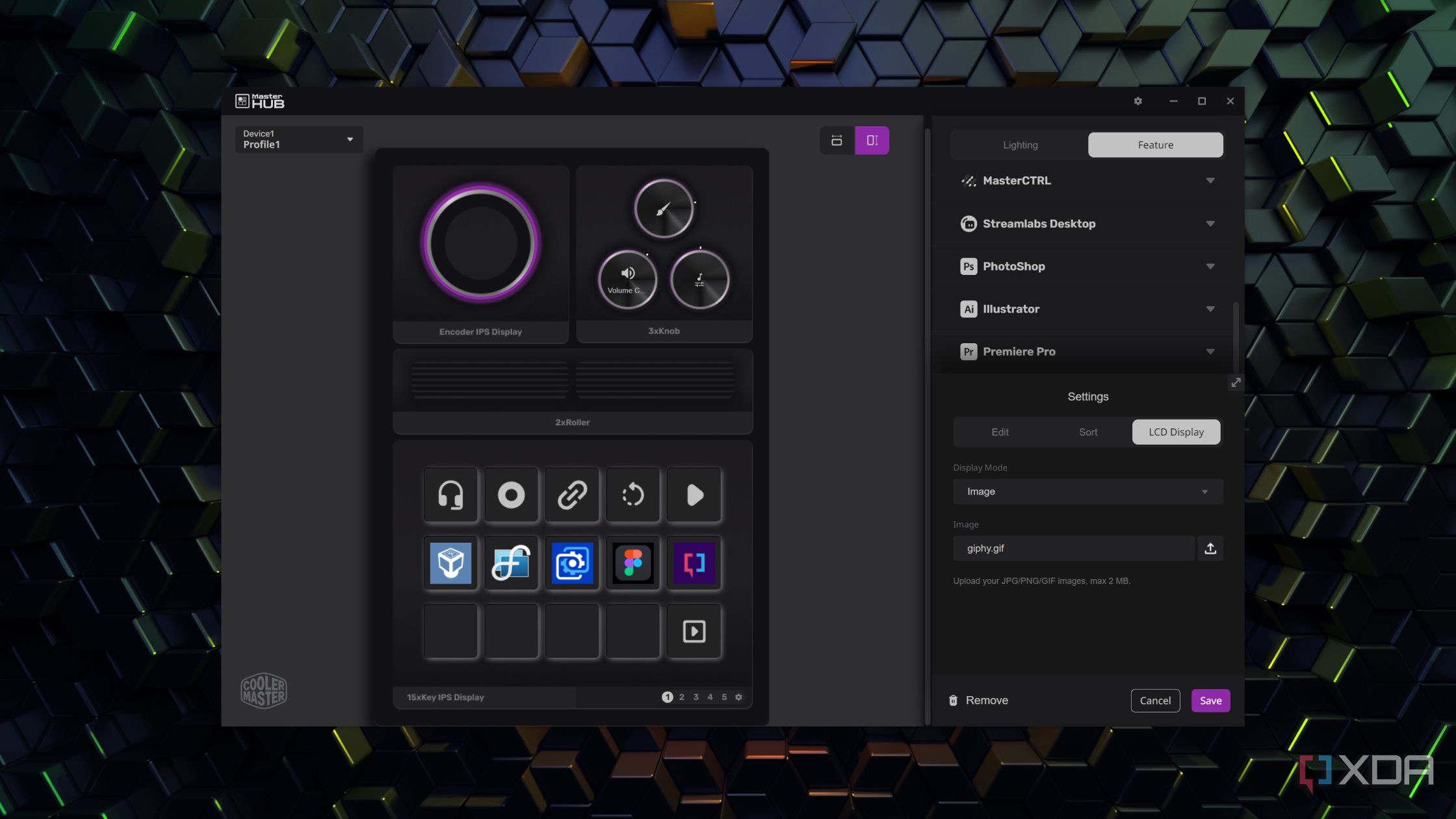Select the blue camera screenshot key

coord(572,563)
